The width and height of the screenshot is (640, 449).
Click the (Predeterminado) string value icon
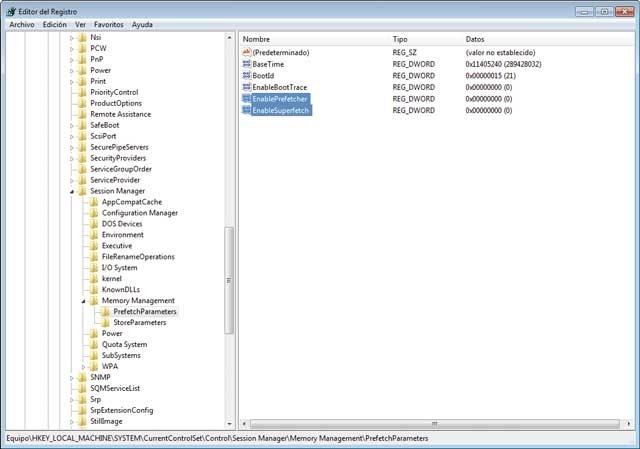point(246,52)
